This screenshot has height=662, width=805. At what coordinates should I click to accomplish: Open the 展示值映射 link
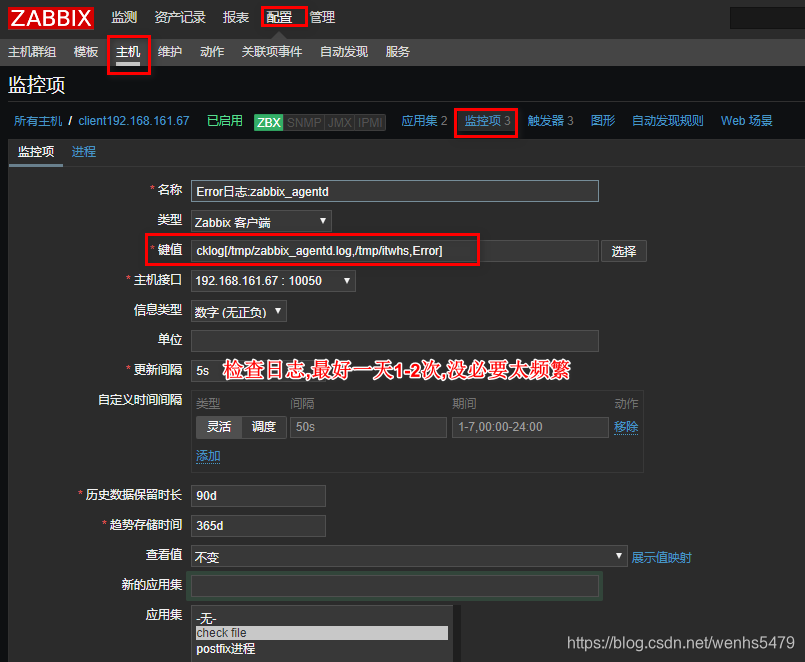coord(661,558)
